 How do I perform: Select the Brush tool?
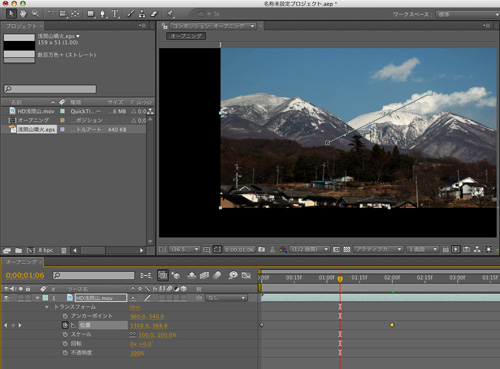[131, 14]
